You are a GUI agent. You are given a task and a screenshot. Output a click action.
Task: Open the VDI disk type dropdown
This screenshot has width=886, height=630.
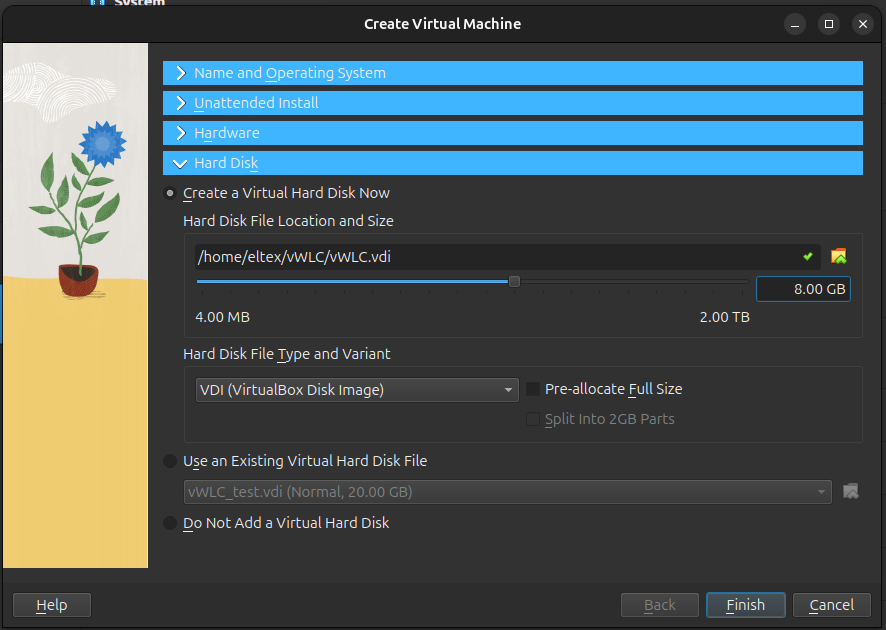357,390
